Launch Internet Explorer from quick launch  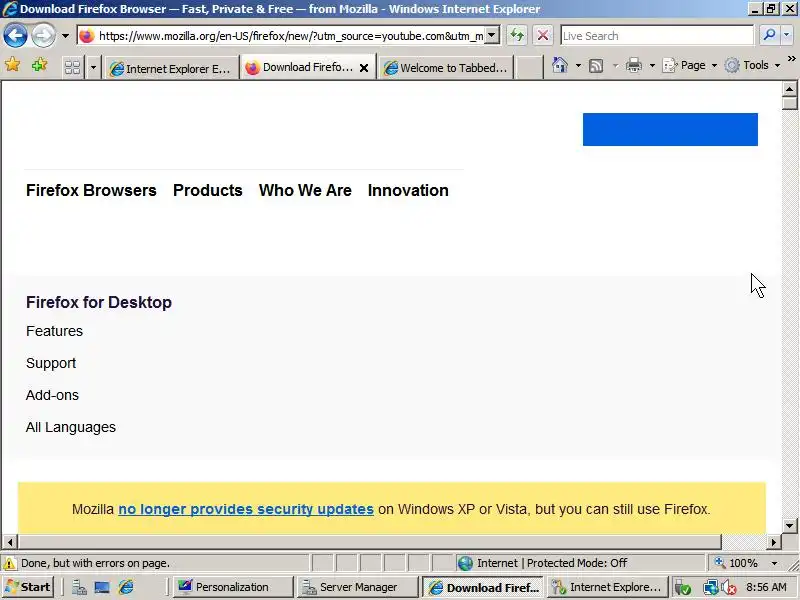pyautogui.click(x=126, y=588)
